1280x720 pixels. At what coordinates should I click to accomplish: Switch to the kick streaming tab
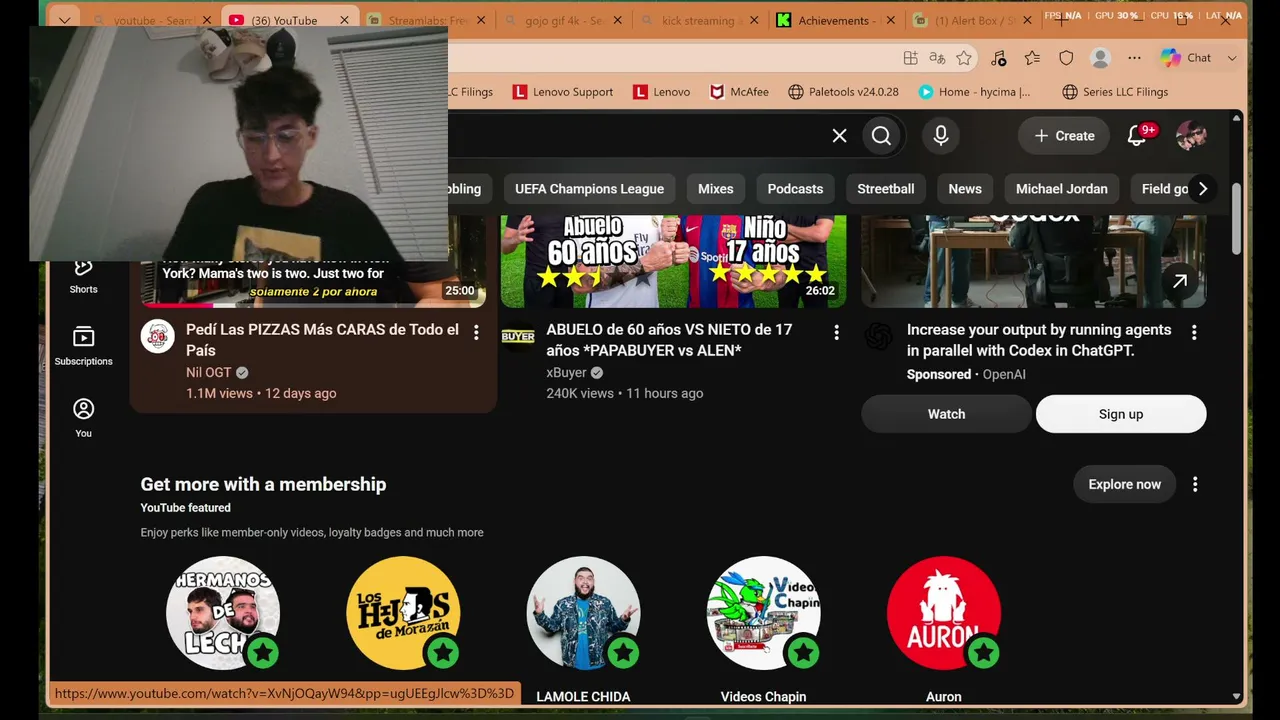pyautogui.click(x=698, y=20)
